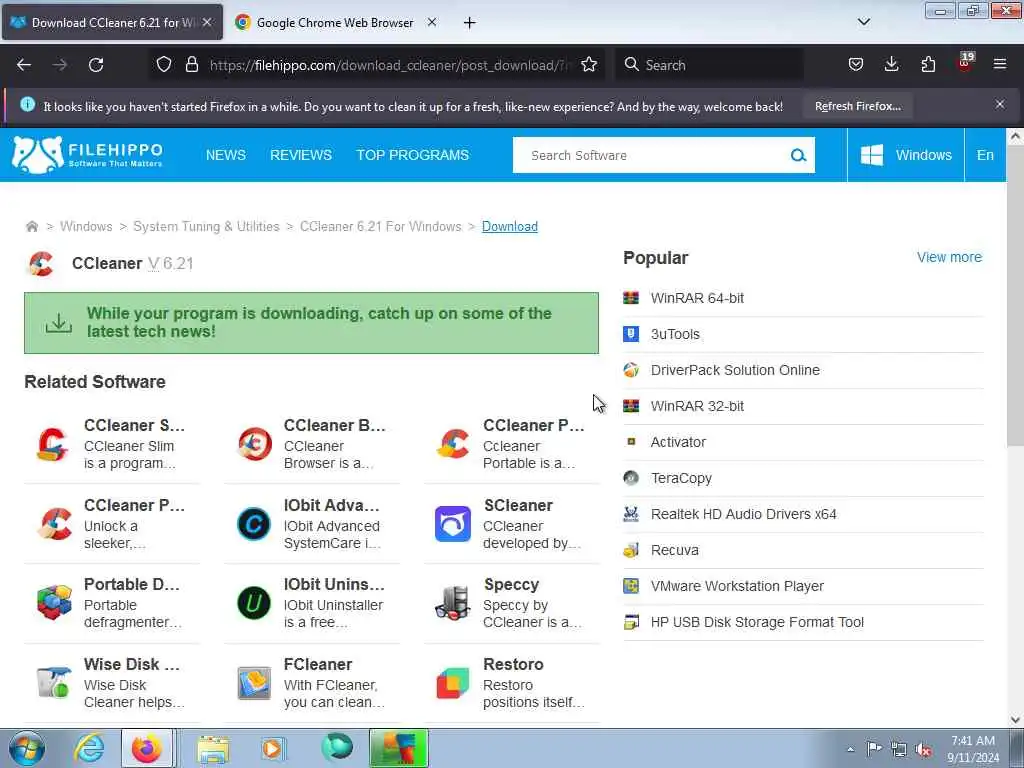Open the REVIEWS menu item
Screen dimensions: 1024x768
[x=301, y=155]
